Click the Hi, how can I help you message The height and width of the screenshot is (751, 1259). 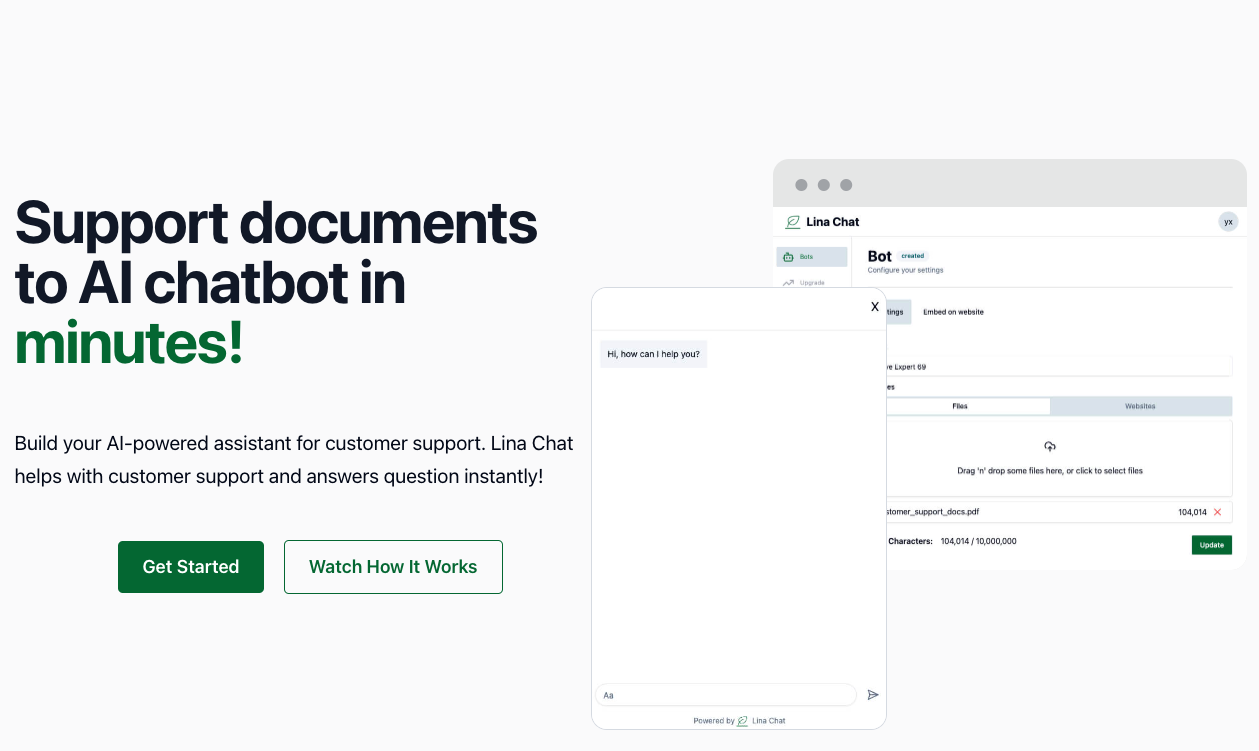pos(654,354)
